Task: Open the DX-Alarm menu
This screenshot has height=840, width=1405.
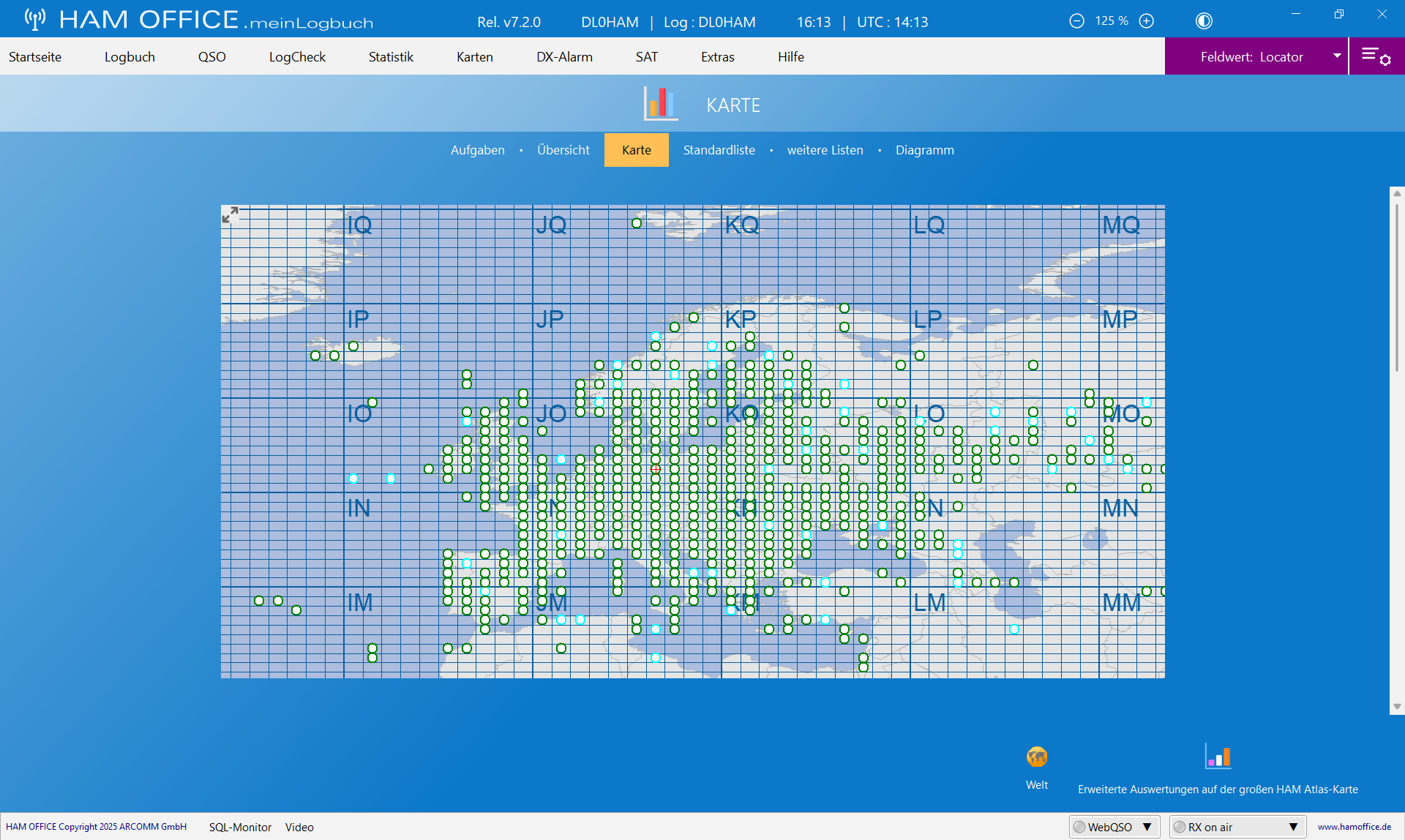Action: 564,56
